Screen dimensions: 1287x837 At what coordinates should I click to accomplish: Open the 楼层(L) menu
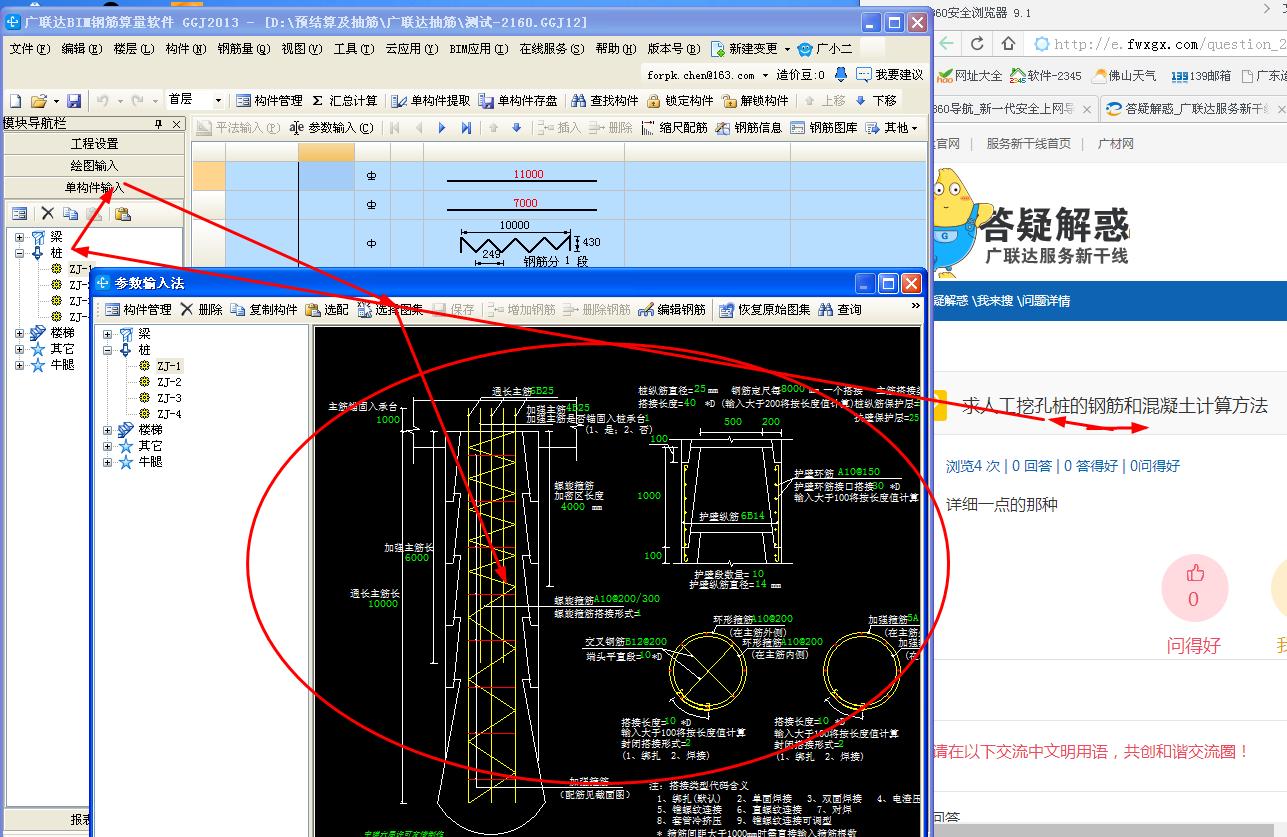(x=134, y=49)
